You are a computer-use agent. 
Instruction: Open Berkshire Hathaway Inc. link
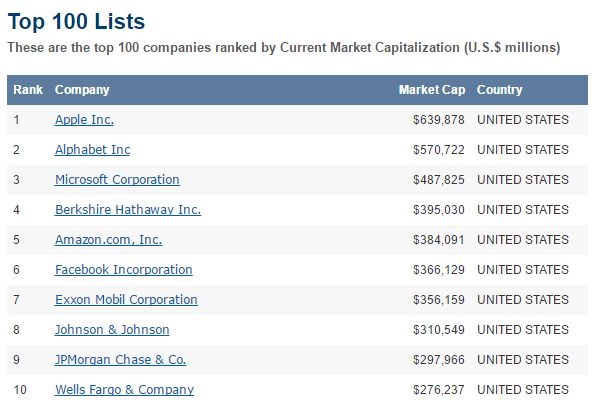pos(128,210)
